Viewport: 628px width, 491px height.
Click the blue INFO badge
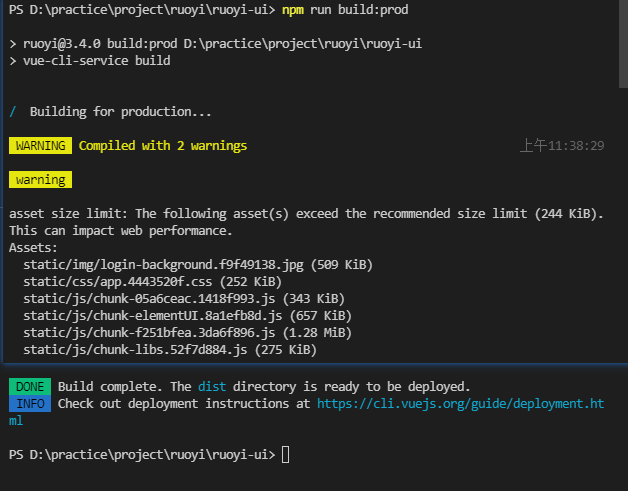[x=30, y=404]
